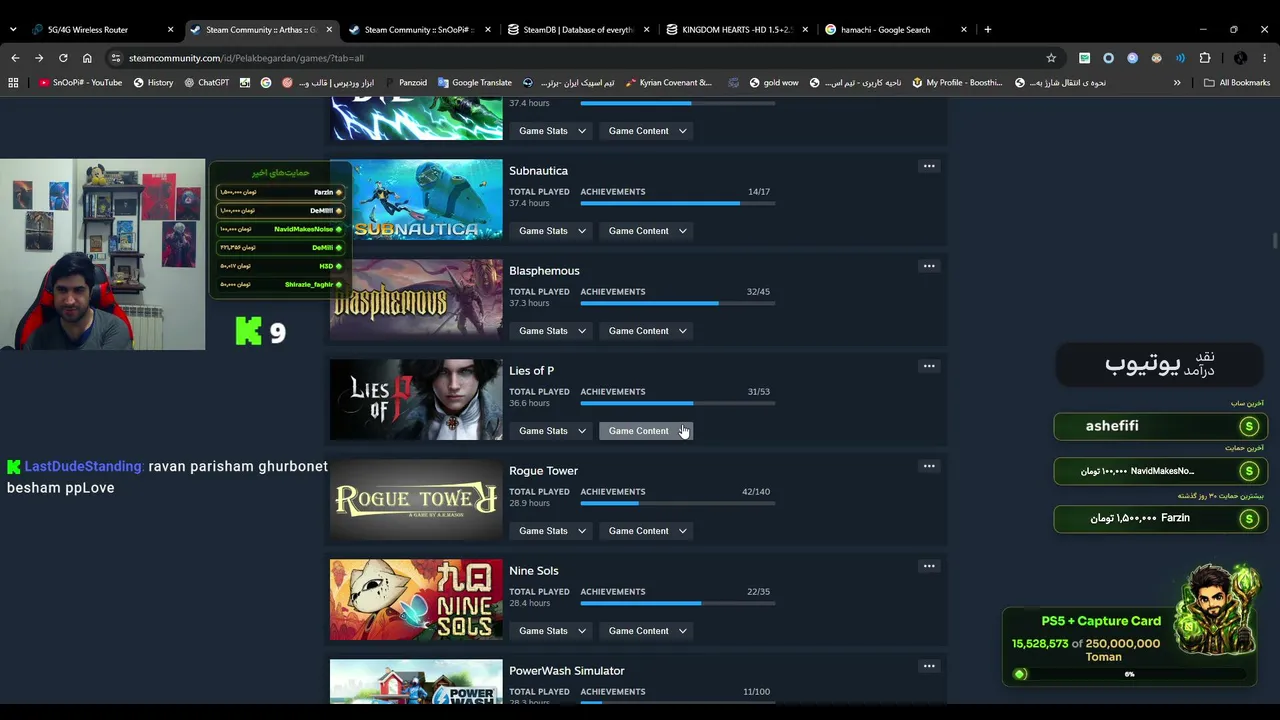Screen dimensions: 1280x720
Task: Close the KINGDOM HEARTS tab
Action: (x=805, y=30)
